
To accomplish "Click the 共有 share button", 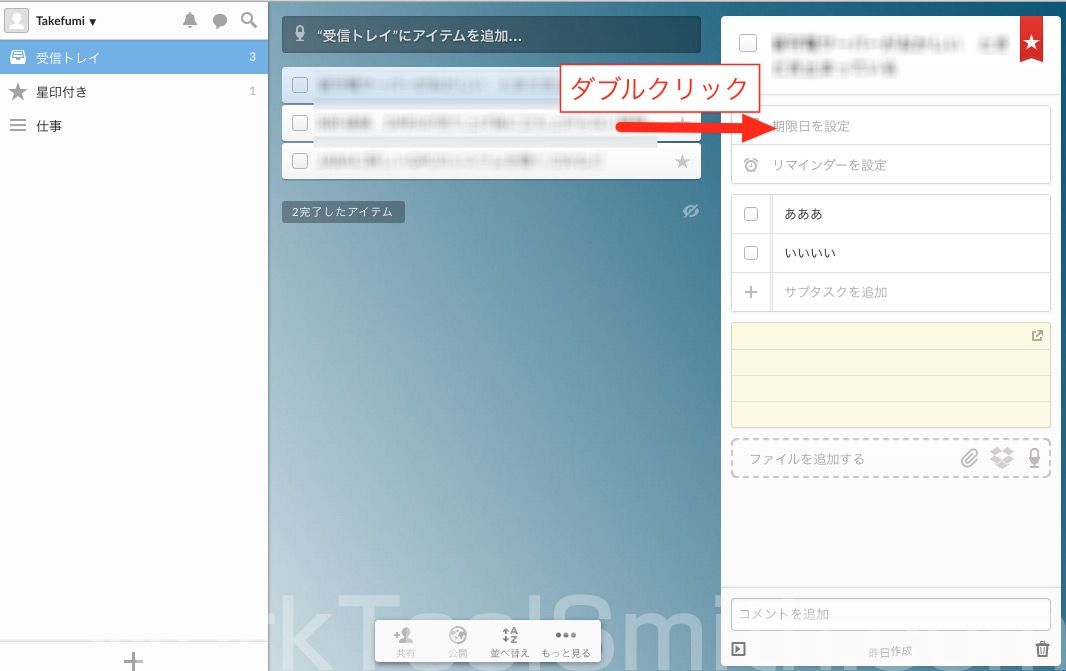I will pyautogui.click(x=405, y=642).
